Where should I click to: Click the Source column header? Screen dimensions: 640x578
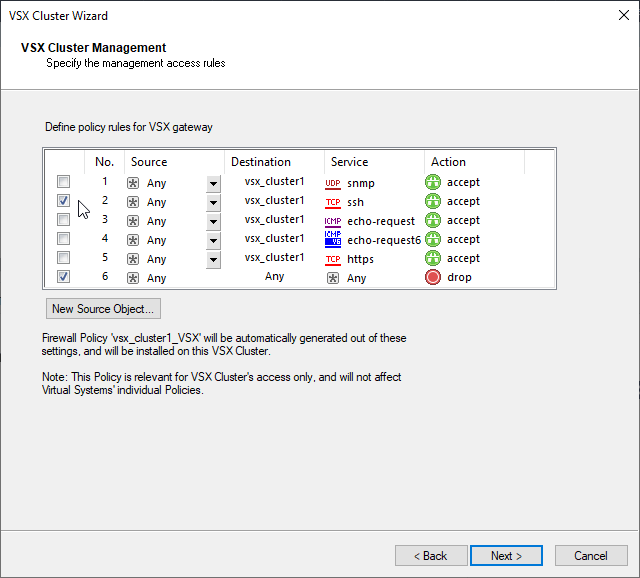(174, 162)
